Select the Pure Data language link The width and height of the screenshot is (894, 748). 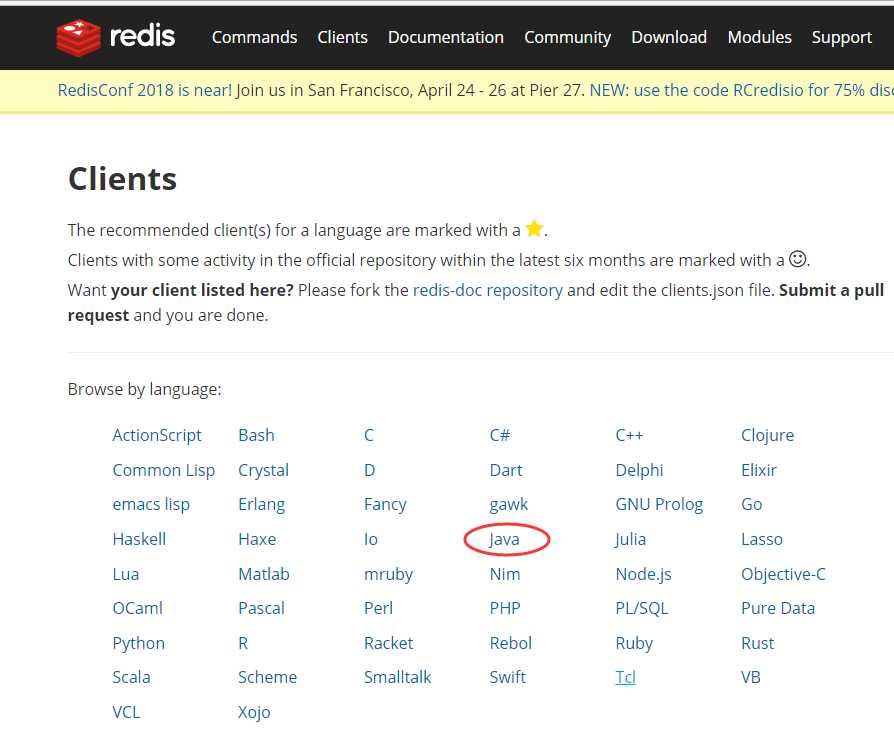(778, 608)
